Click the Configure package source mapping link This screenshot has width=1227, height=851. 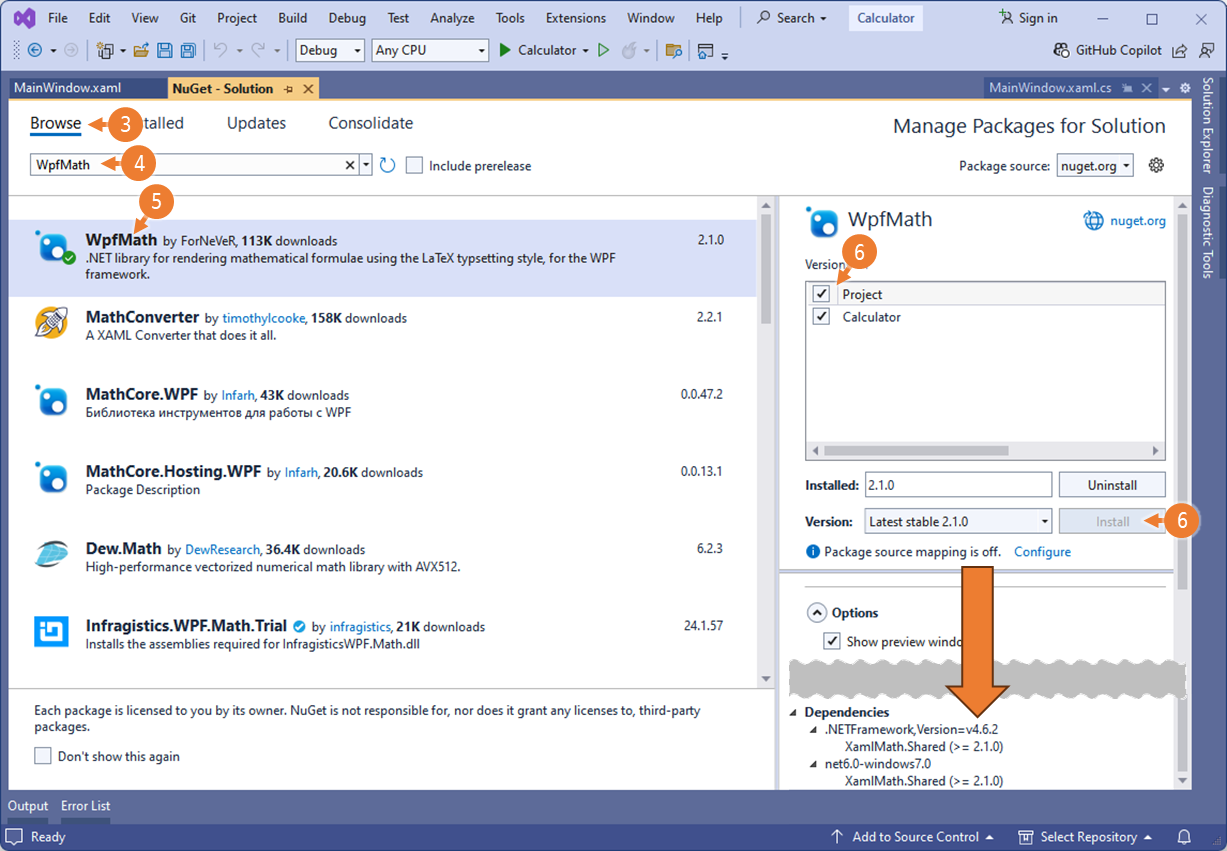pos(1042,552)
